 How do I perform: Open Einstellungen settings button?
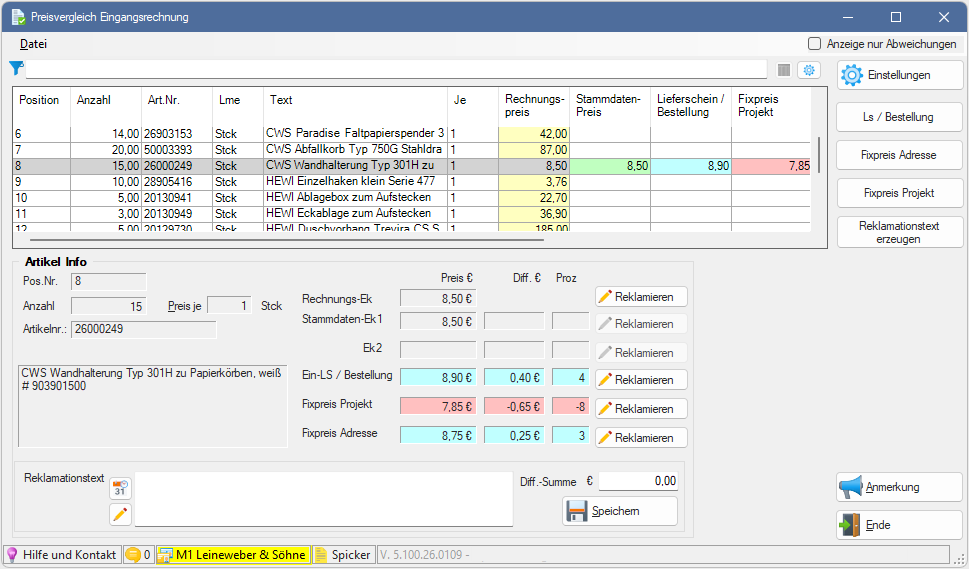click(899, 75)
